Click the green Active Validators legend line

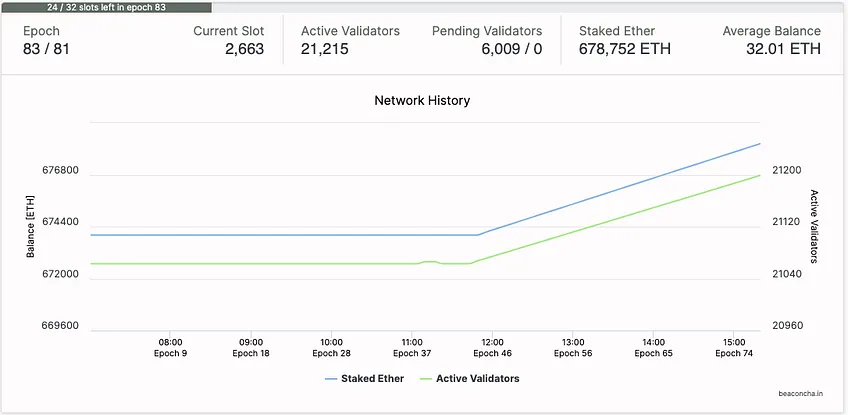(x=426, y=379)
